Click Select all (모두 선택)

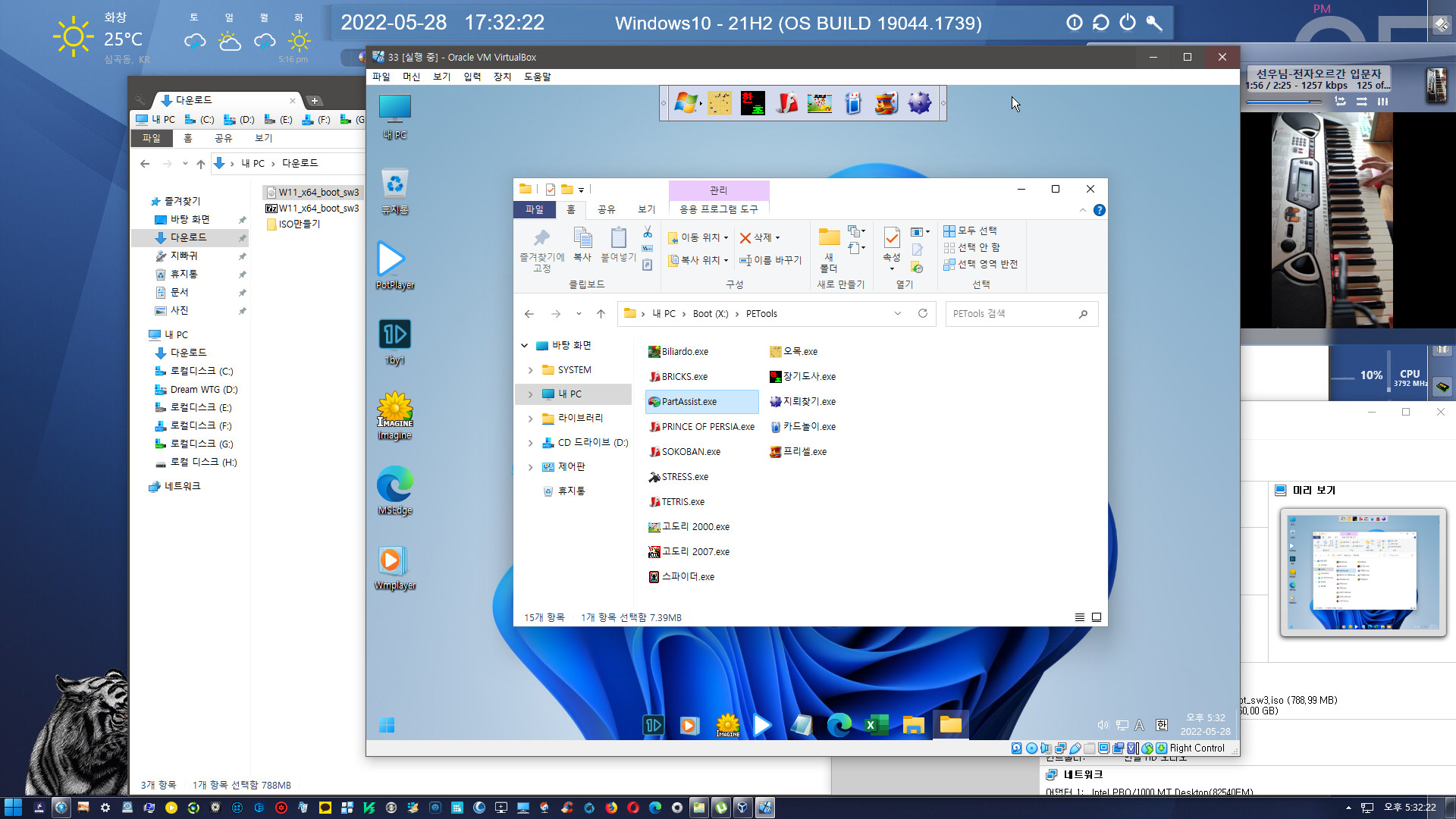point(971,231)
